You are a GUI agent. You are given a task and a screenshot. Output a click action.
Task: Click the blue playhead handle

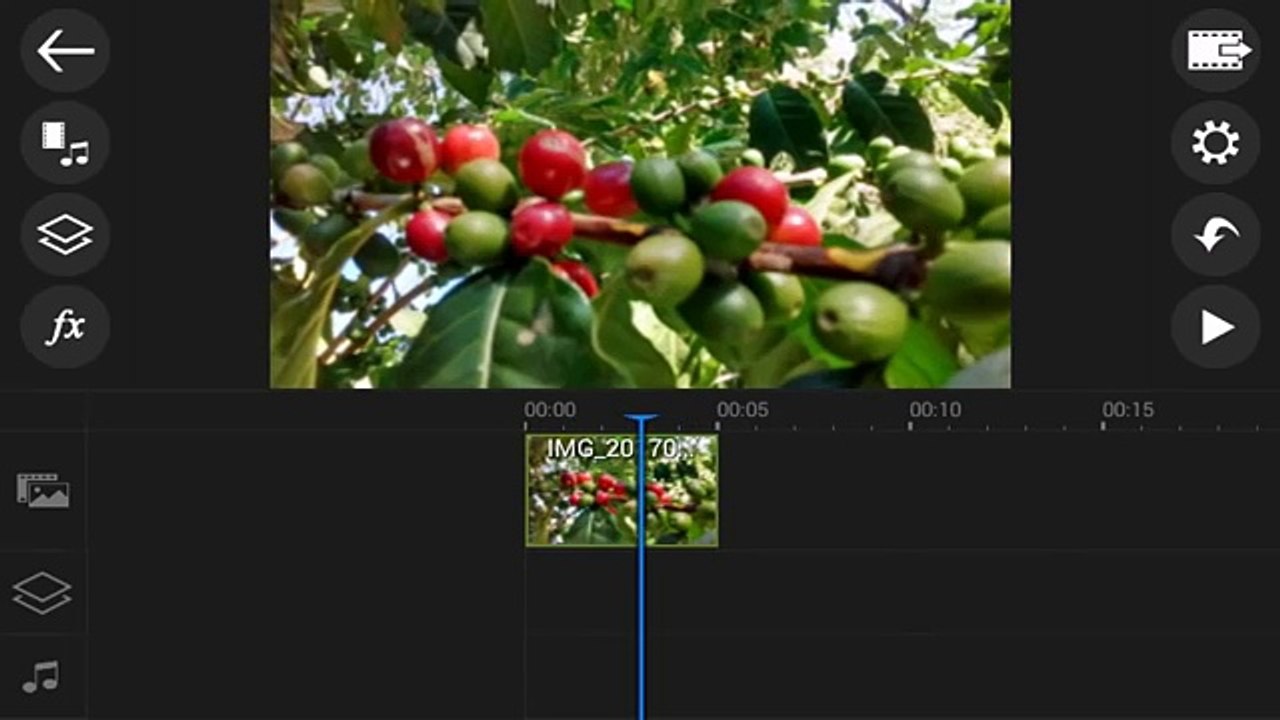tap(641, 420)
